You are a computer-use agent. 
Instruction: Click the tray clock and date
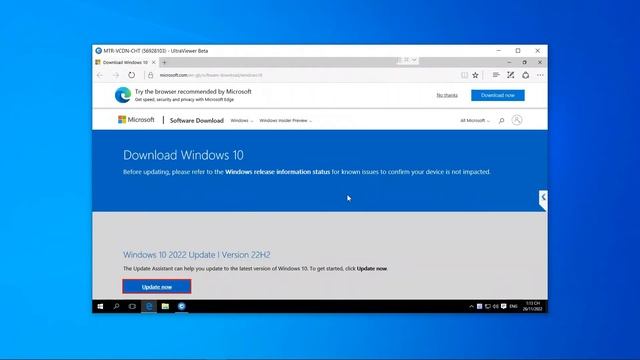(533, 306)
